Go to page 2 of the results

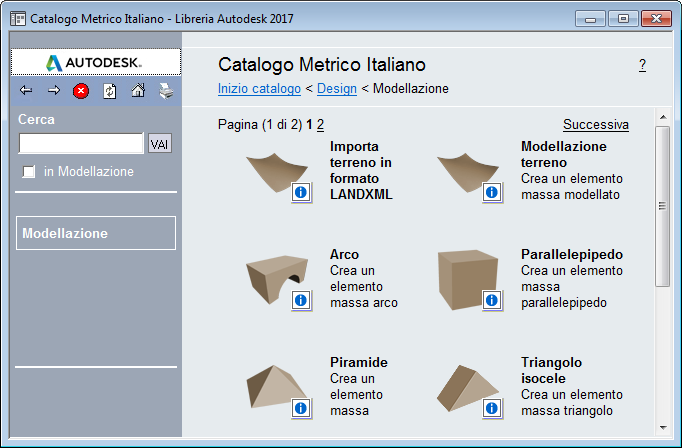pos(321,125)
